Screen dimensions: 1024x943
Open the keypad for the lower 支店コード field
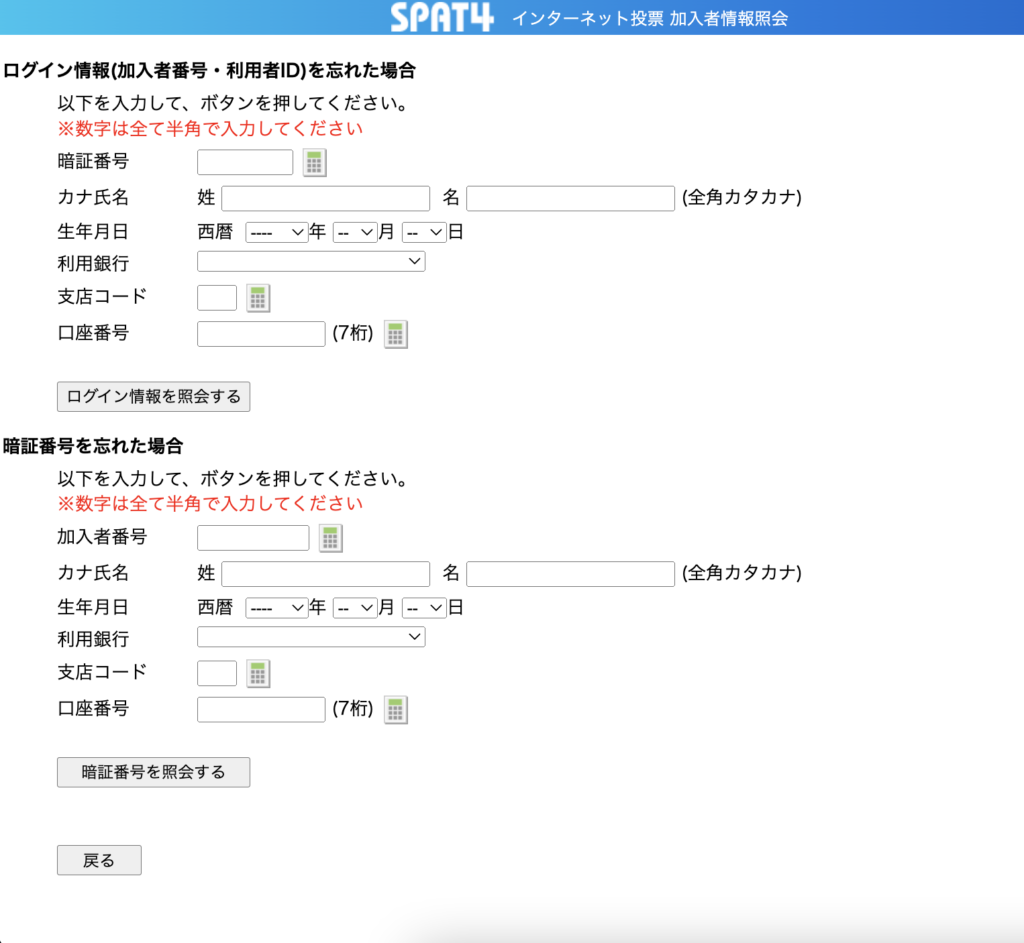click(258, 672)
